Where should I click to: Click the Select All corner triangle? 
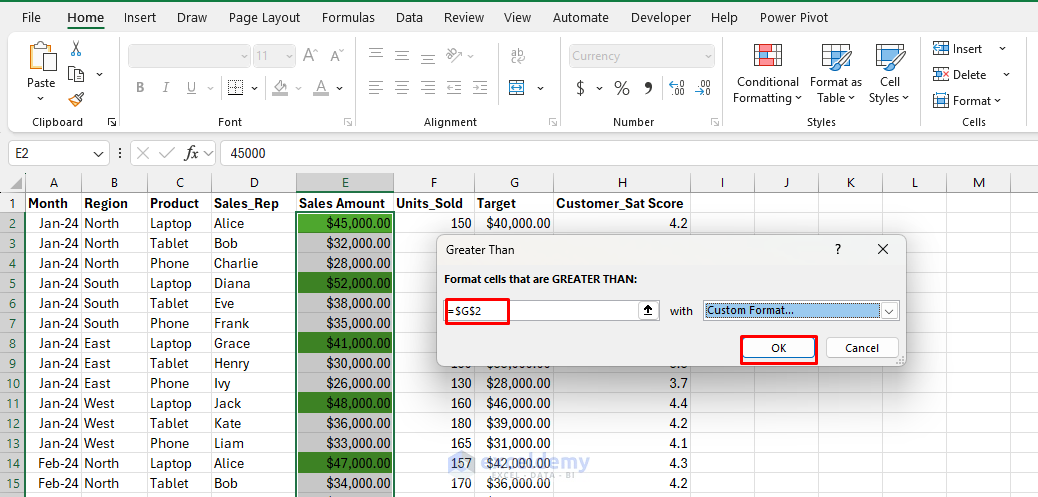[17, 183]
